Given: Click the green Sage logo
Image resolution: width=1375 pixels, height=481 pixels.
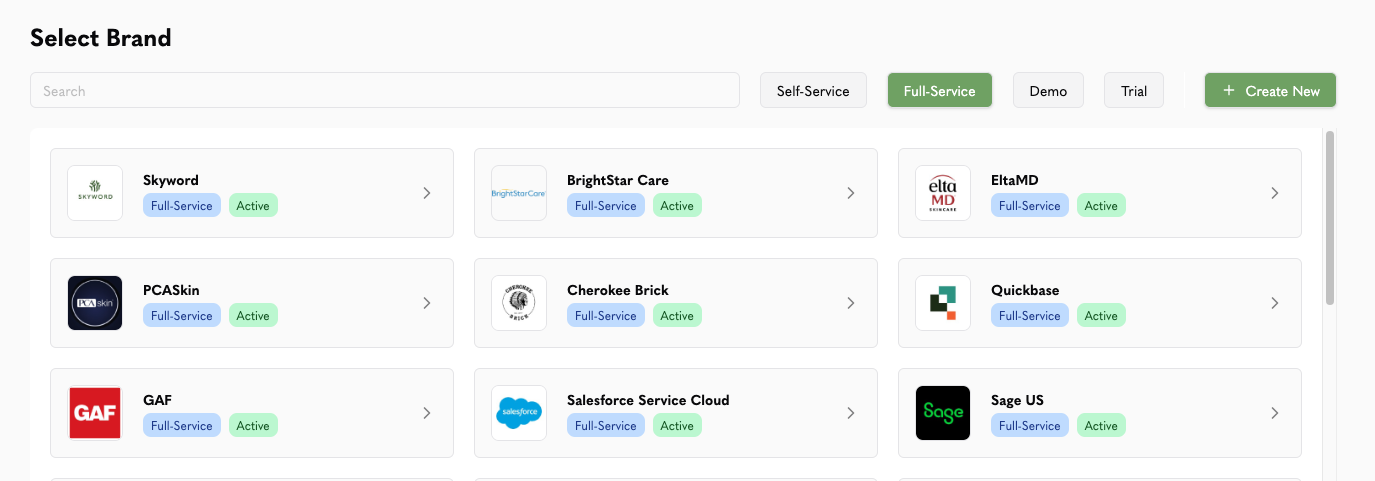Looking at the screenshot, I should click(x=943, y=413).
